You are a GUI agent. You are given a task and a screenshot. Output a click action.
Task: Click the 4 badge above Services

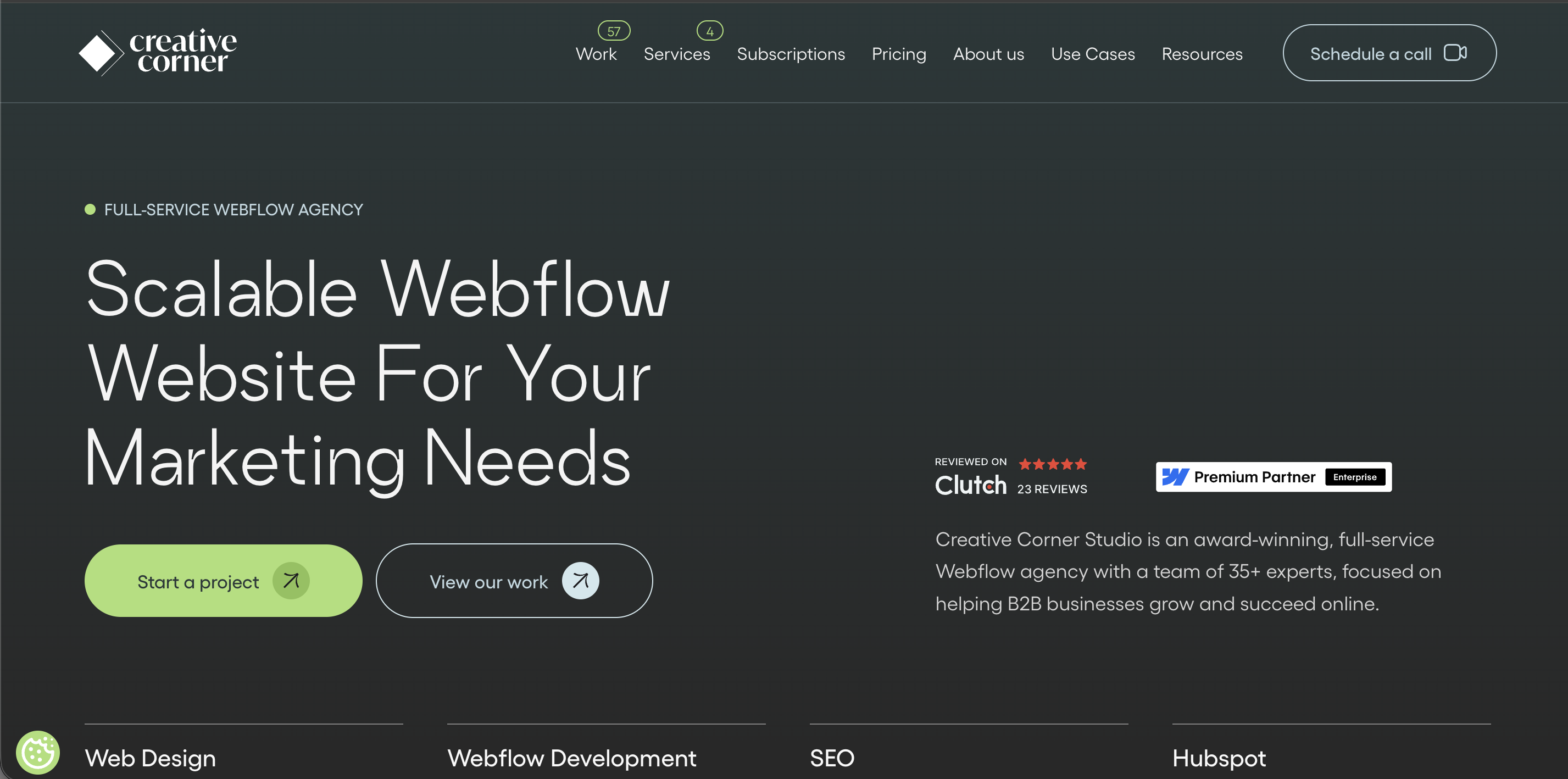point(710,30)
